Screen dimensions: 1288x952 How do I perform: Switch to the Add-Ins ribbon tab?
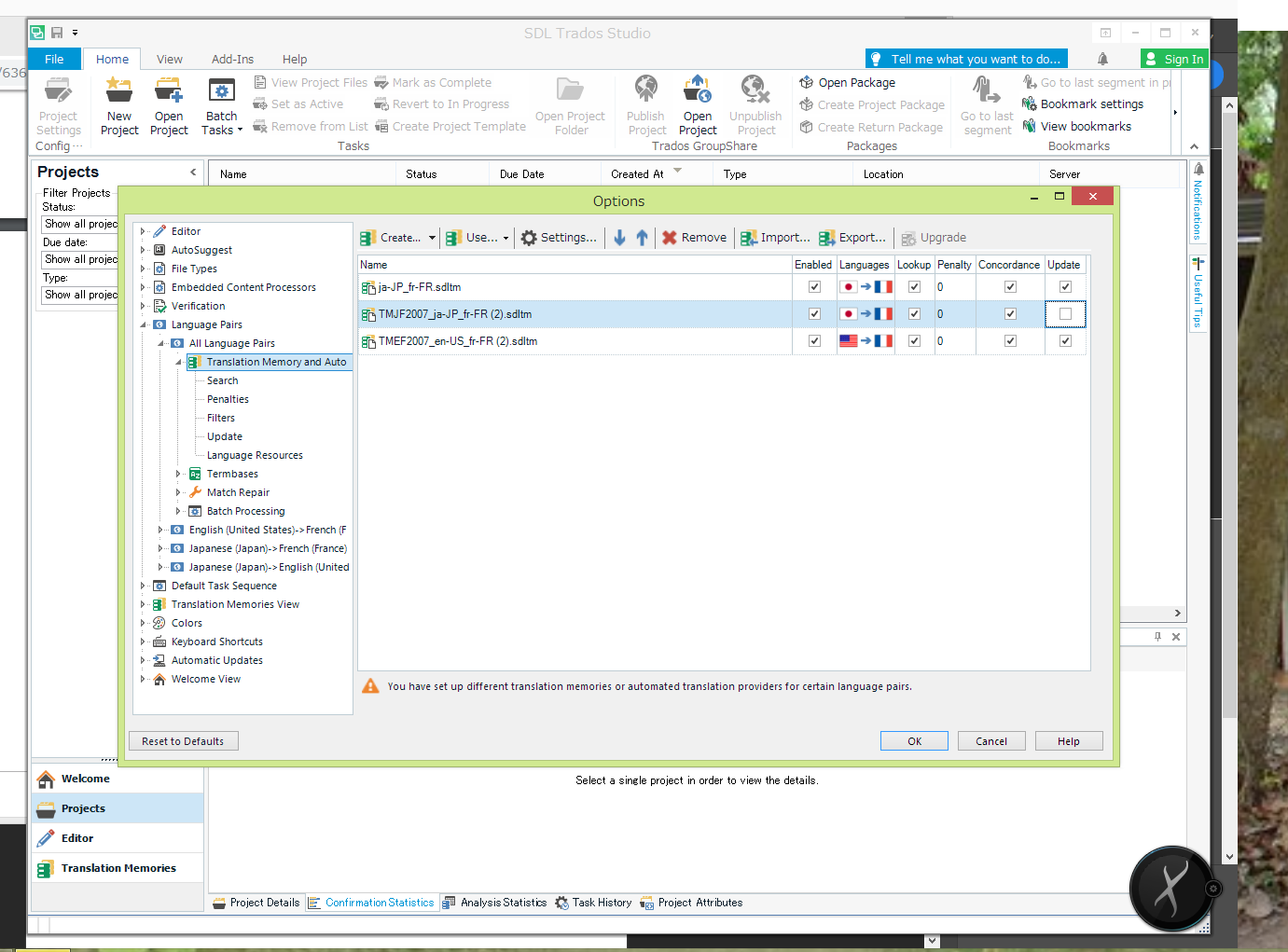[232, 59]
